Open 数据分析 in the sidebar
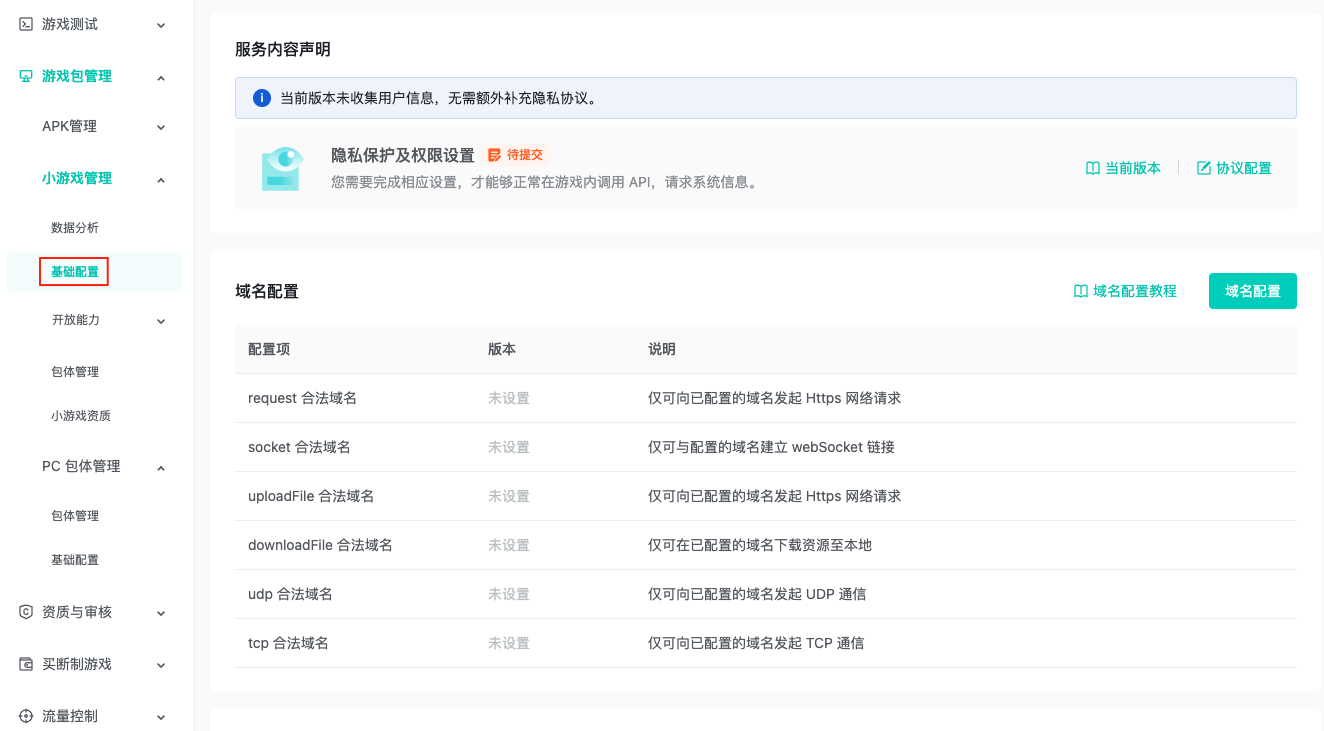Screen dimensions: 1324x731 coord(75,228)
